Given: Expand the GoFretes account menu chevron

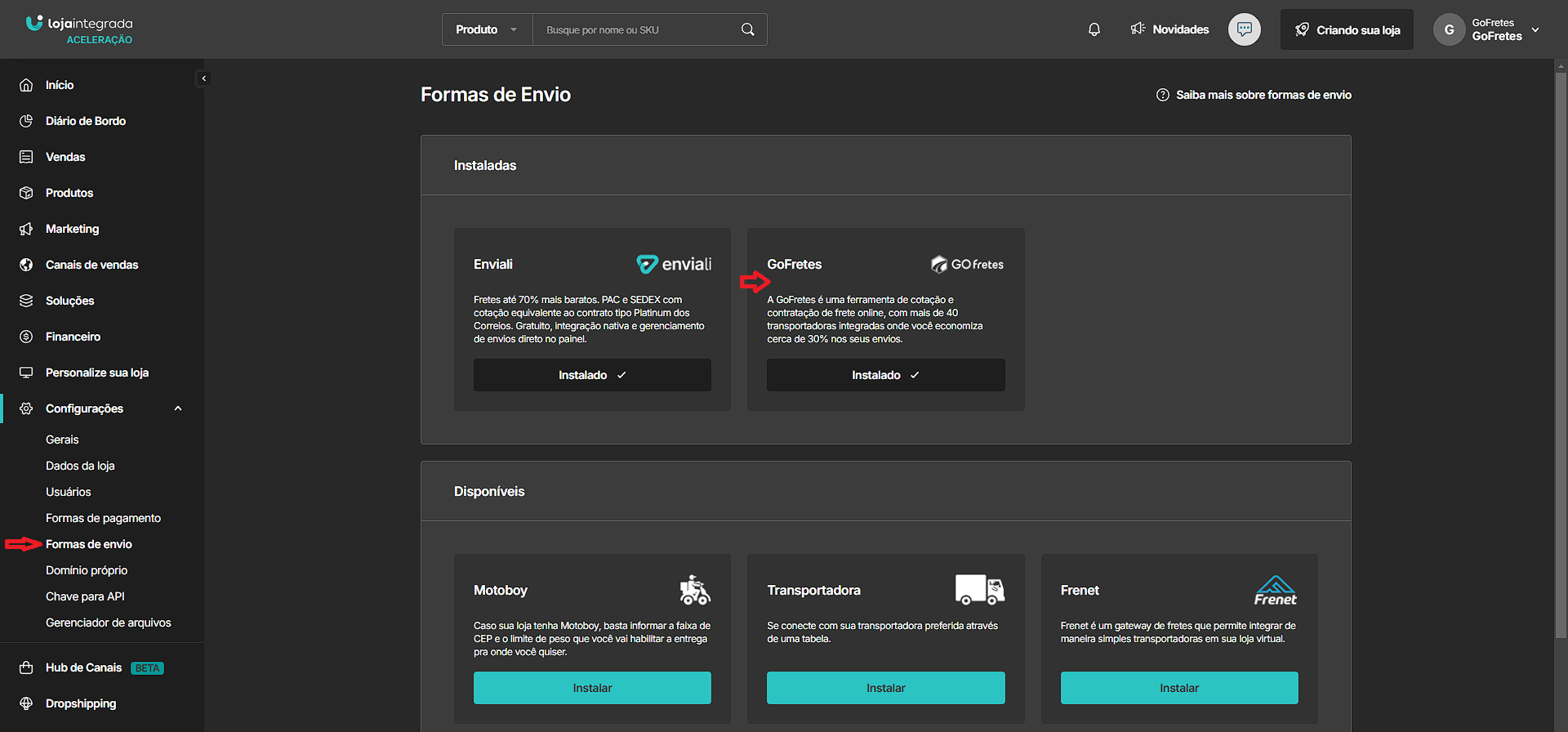Looking at the screenshot, I should (1535, 29).
